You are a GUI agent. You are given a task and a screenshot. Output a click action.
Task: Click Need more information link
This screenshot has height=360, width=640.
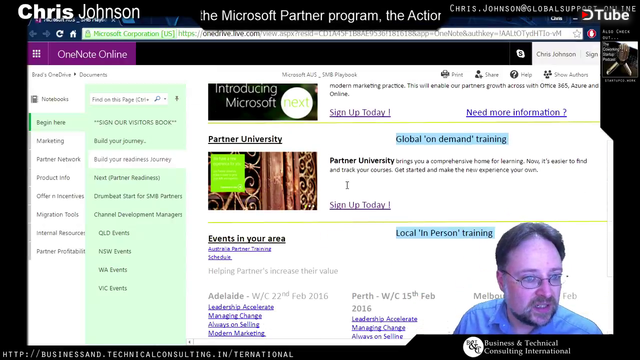pyautogui.click(x=516, y=112)
